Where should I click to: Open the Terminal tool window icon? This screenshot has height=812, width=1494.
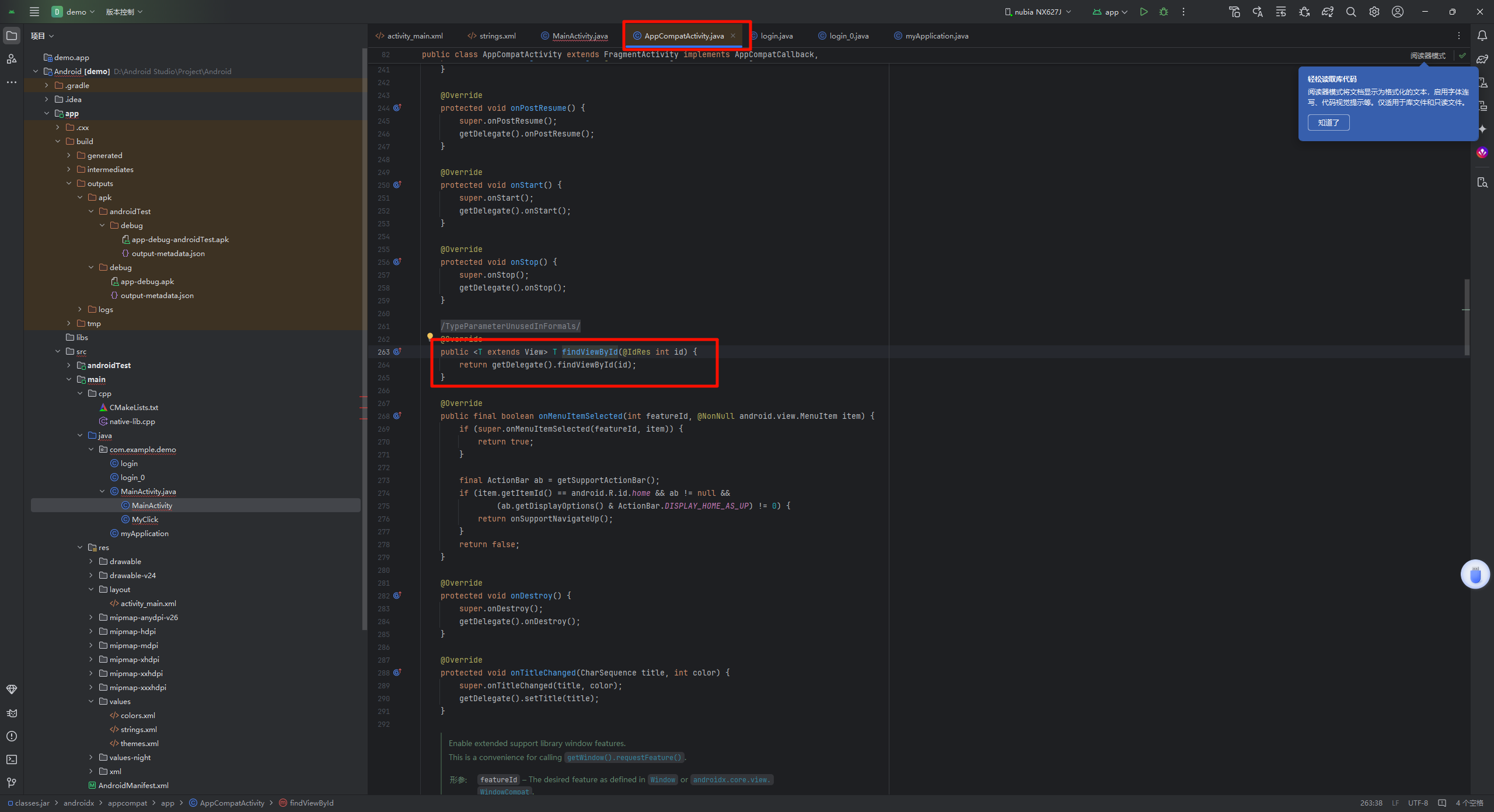[x=12, y=759]
